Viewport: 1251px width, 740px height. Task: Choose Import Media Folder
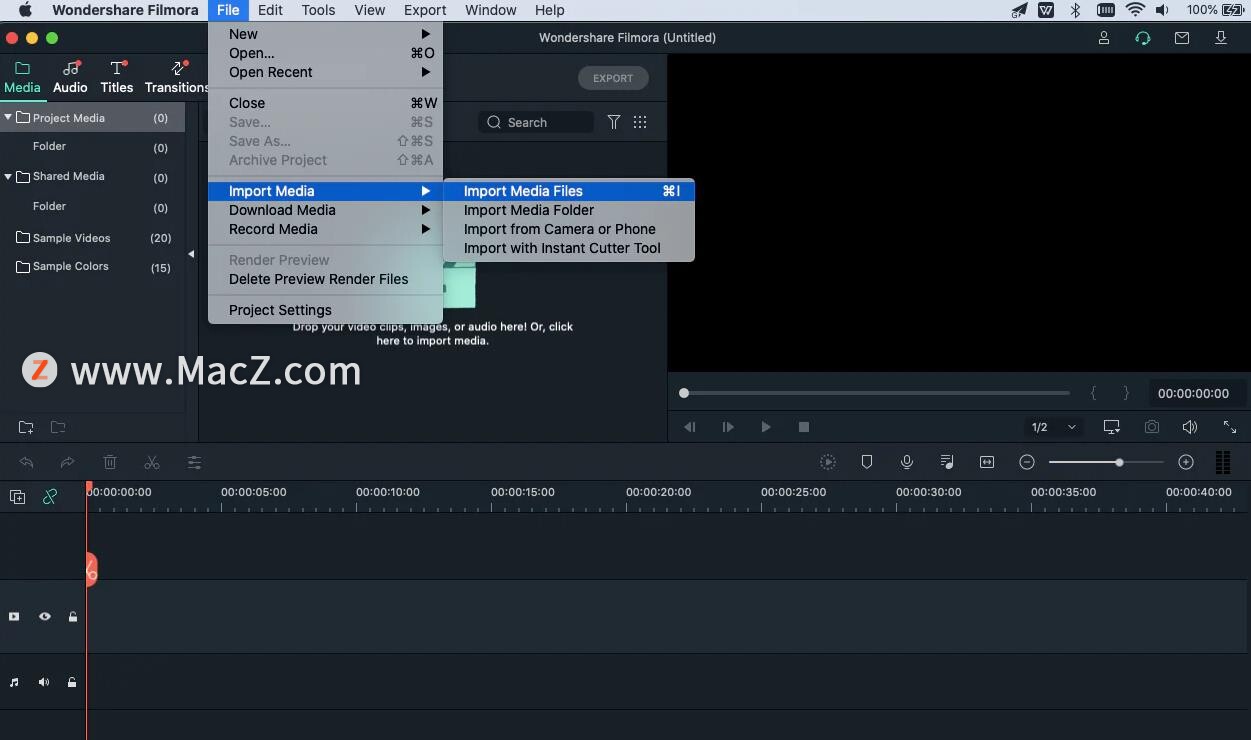[568, 210]
